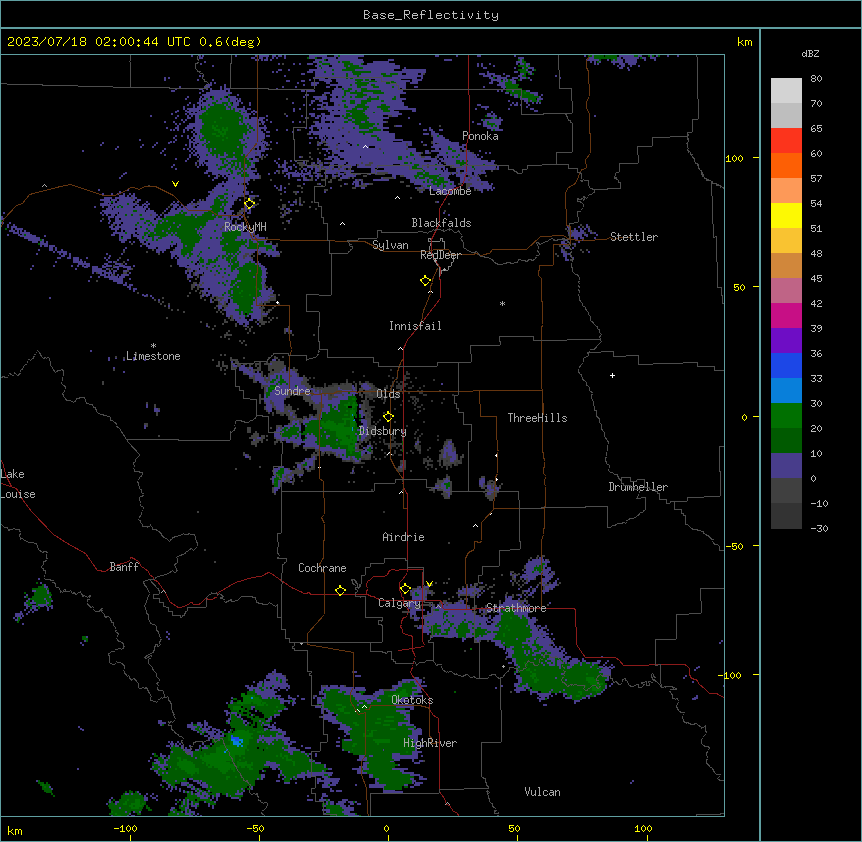Click the Innisfail label
This screenshot has width=862, height=842.
(x=415, y=326)
